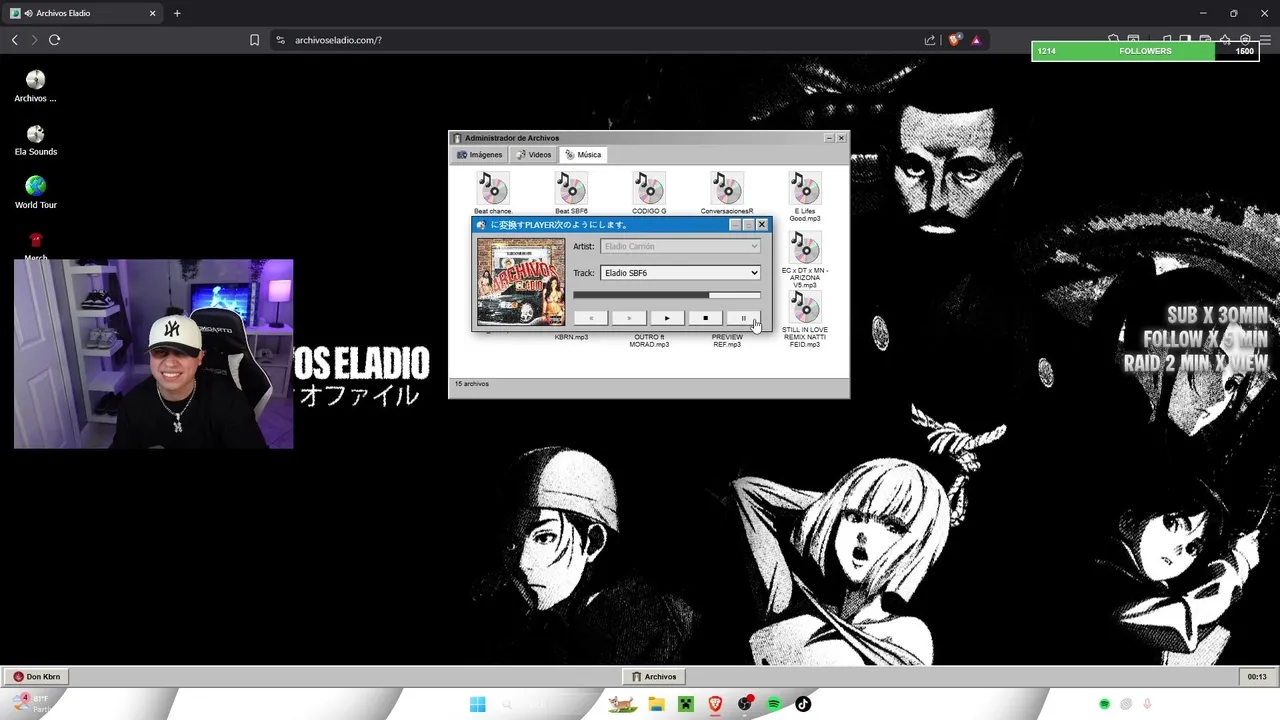This screenshot has height=720, width=1280.
Task: Reload the browser page
Action: click(54, 40)
